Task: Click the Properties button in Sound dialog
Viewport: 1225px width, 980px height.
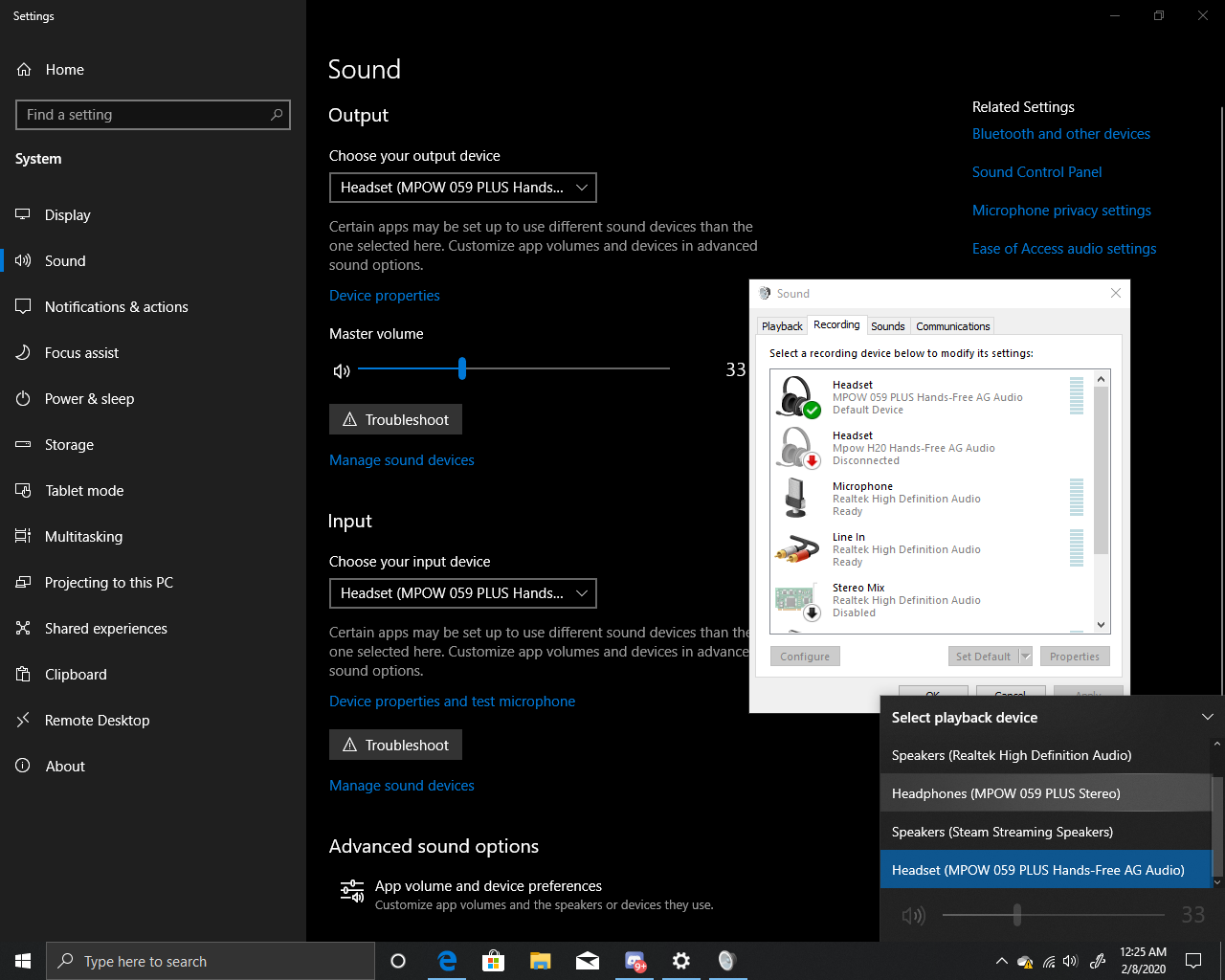Action: [1075, 657]
